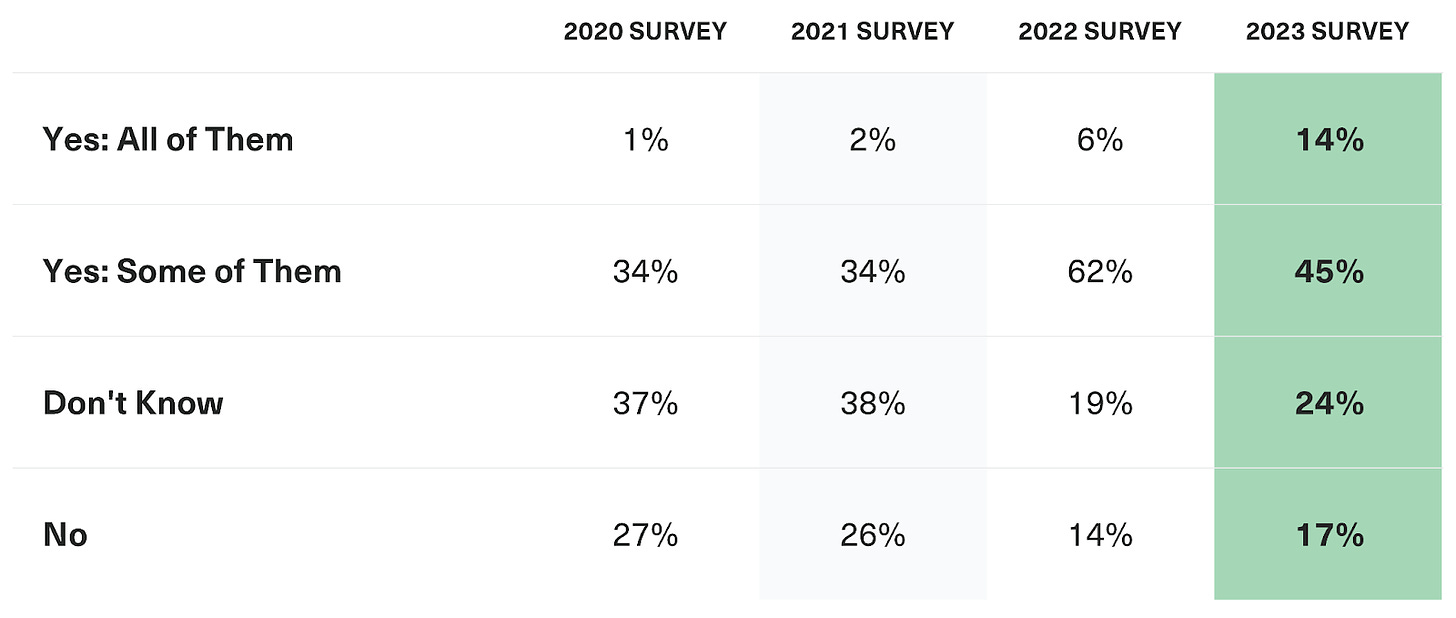The image size is (1456, 618).
Task: Click the 6% value under 2022 survey
Action: tap(1100, 139)
